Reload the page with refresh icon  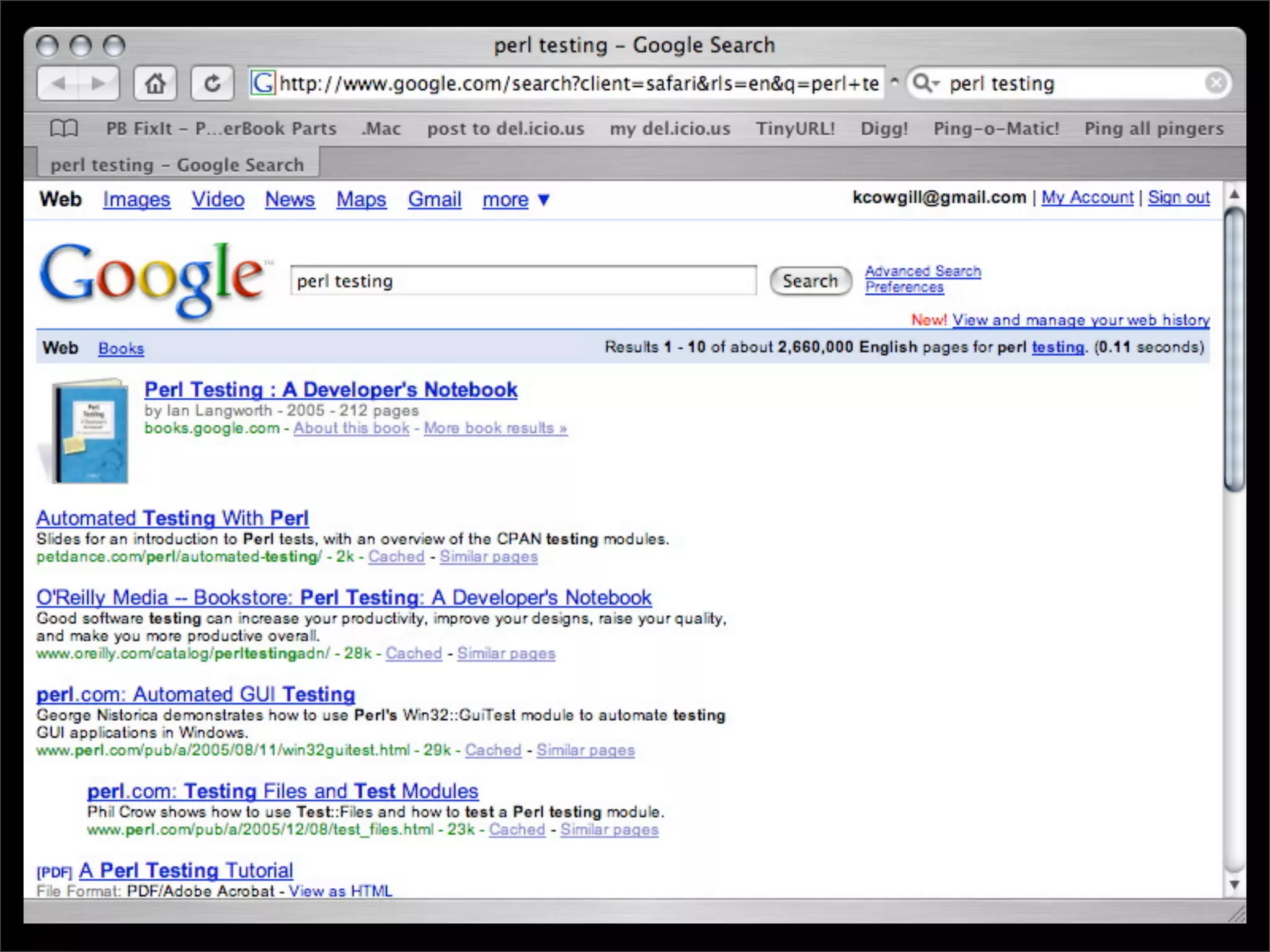(x=212, y=84)
